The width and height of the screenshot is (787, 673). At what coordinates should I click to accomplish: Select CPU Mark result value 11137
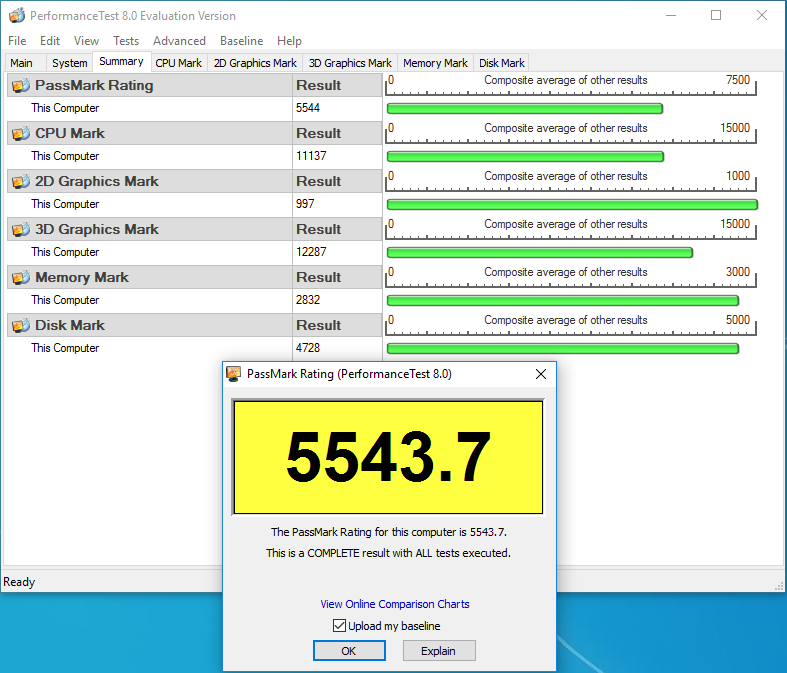tap(311, 156)
